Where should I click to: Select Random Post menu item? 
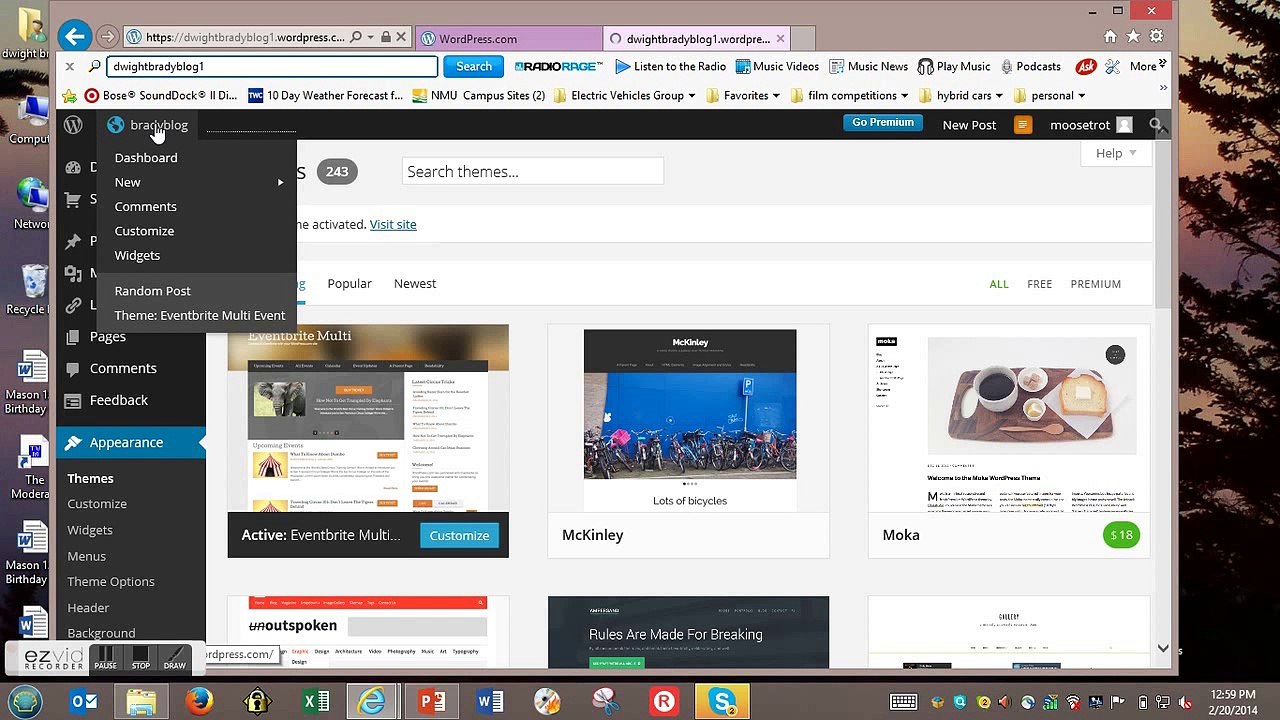click(x=152, y=291)
